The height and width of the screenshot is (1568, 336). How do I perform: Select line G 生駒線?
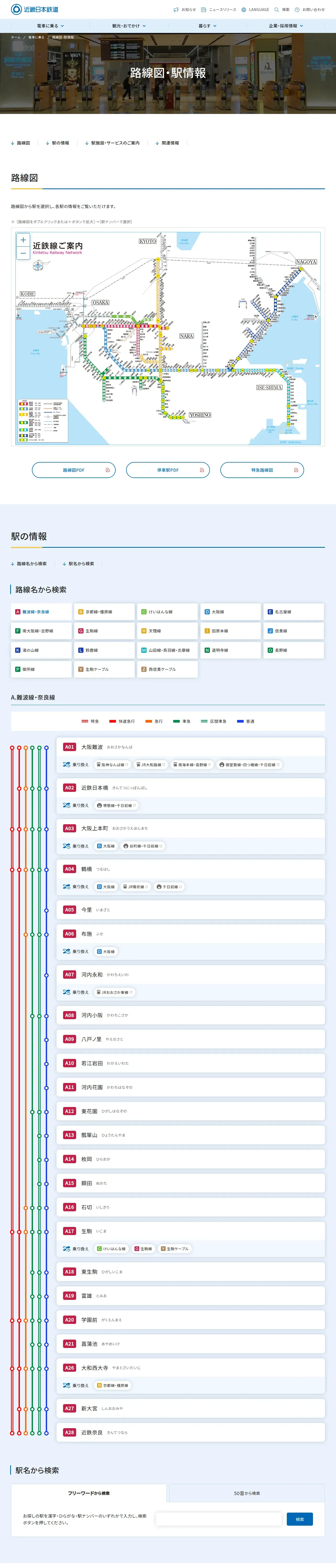coord(104,631)
